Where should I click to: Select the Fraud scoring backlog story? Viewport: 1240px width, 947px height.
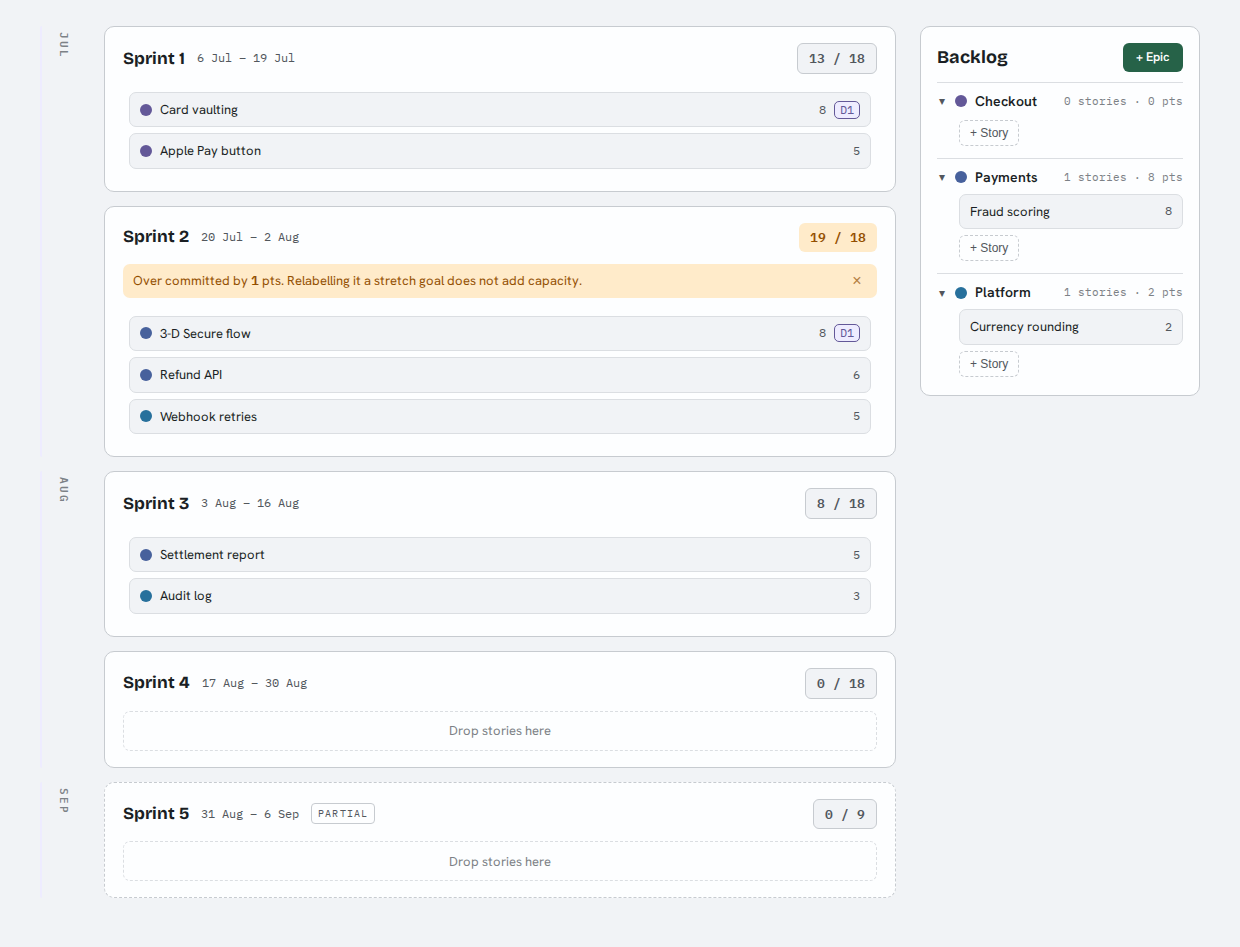click(x=1071, y=212)
